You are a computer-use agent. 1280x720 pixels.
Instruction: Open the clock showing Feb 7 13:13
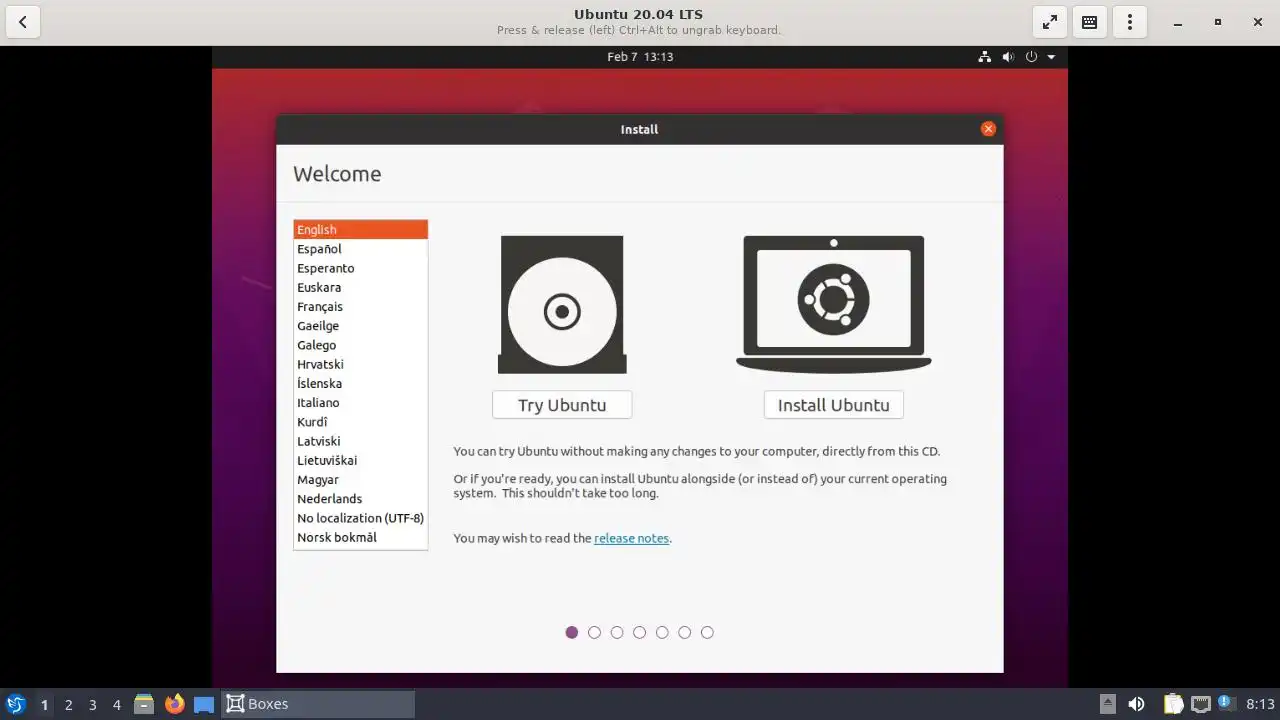(640, 57)
